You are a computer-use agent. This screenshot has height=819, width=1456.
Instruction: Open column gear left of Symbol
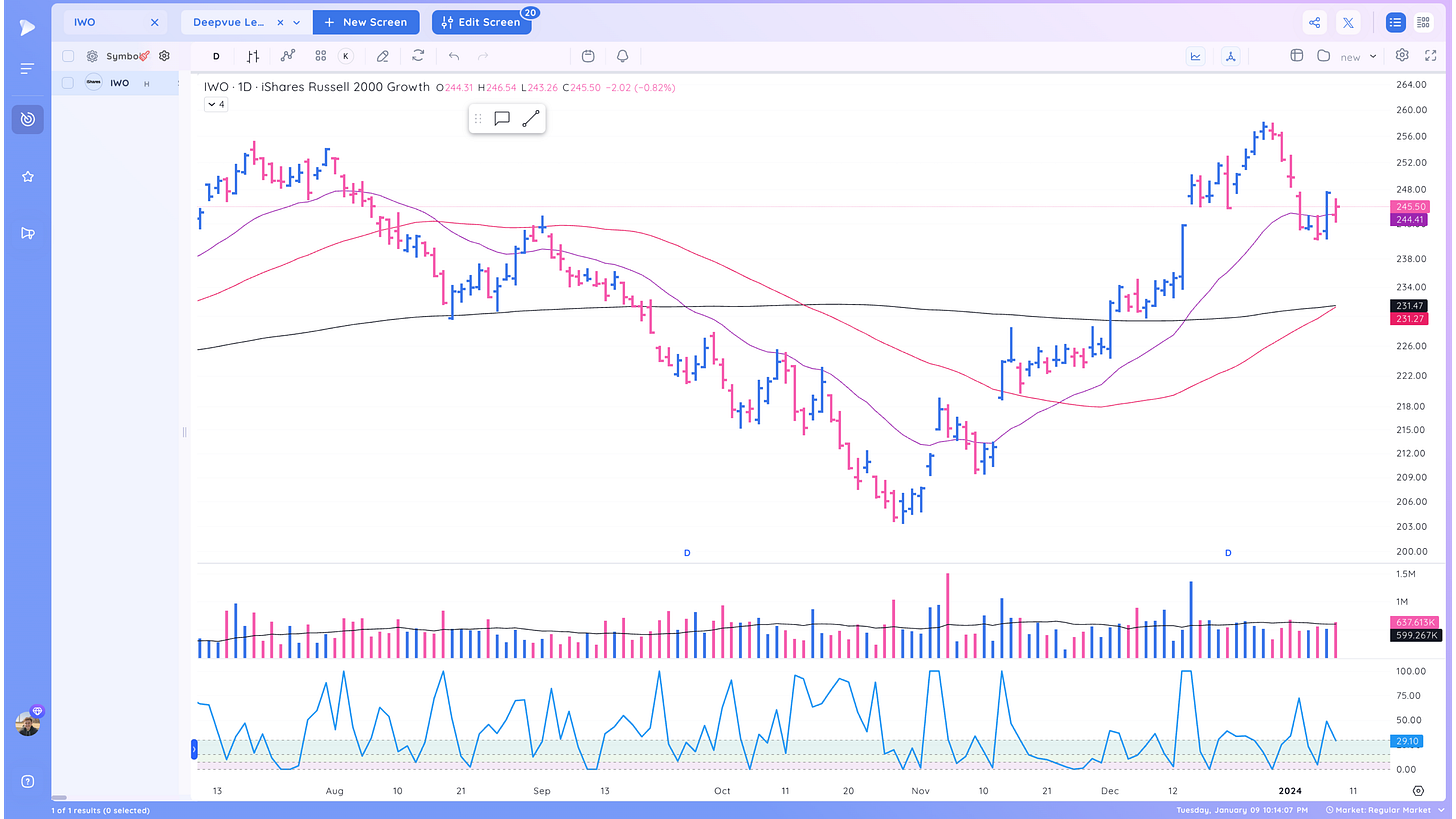(92, 57)
